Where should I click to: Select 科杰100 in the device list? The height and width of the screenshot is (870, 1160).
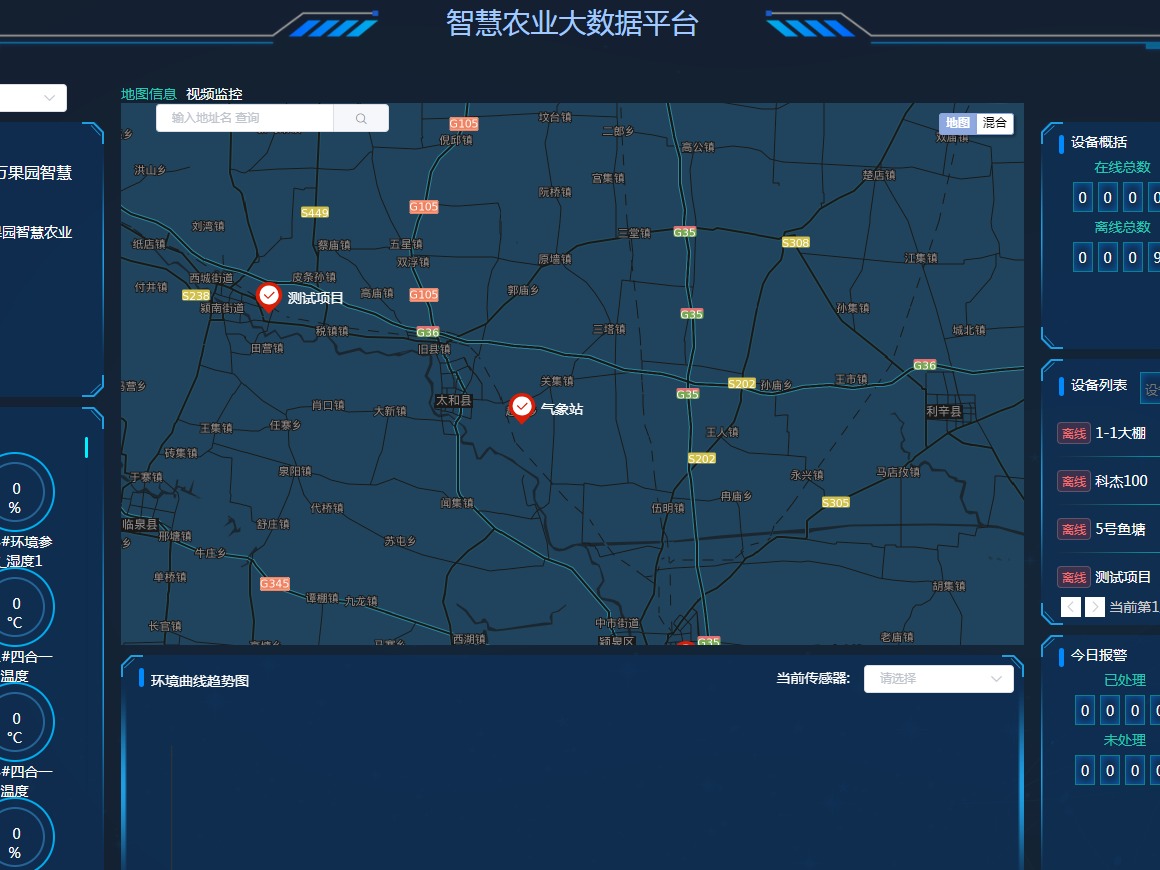1121,481
